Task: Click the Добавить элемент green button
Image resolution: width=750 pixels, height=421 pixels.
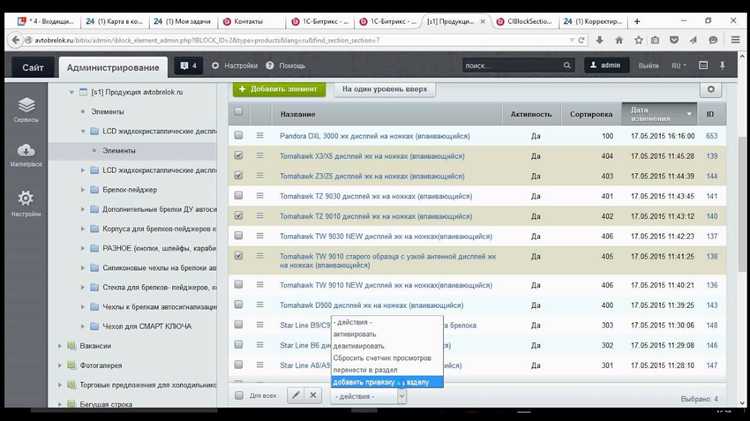Action: click(279, 89)
